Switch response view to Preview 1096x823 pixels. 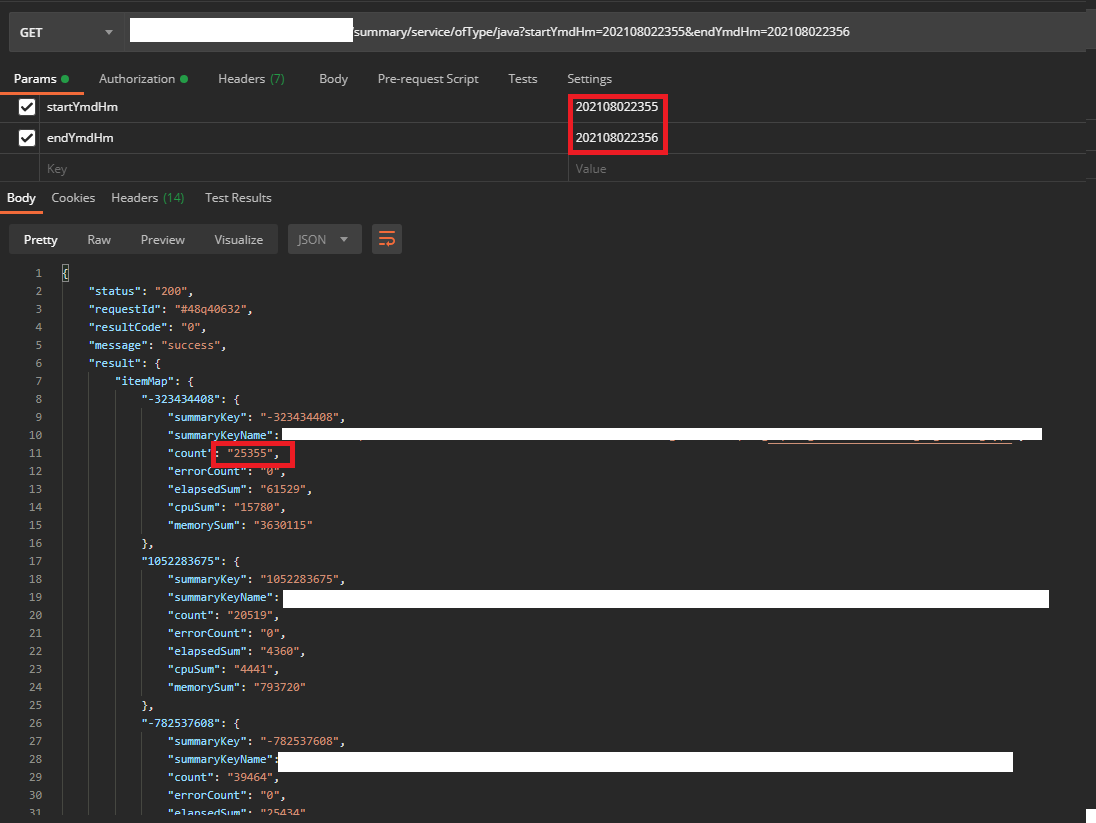(162, 240)
